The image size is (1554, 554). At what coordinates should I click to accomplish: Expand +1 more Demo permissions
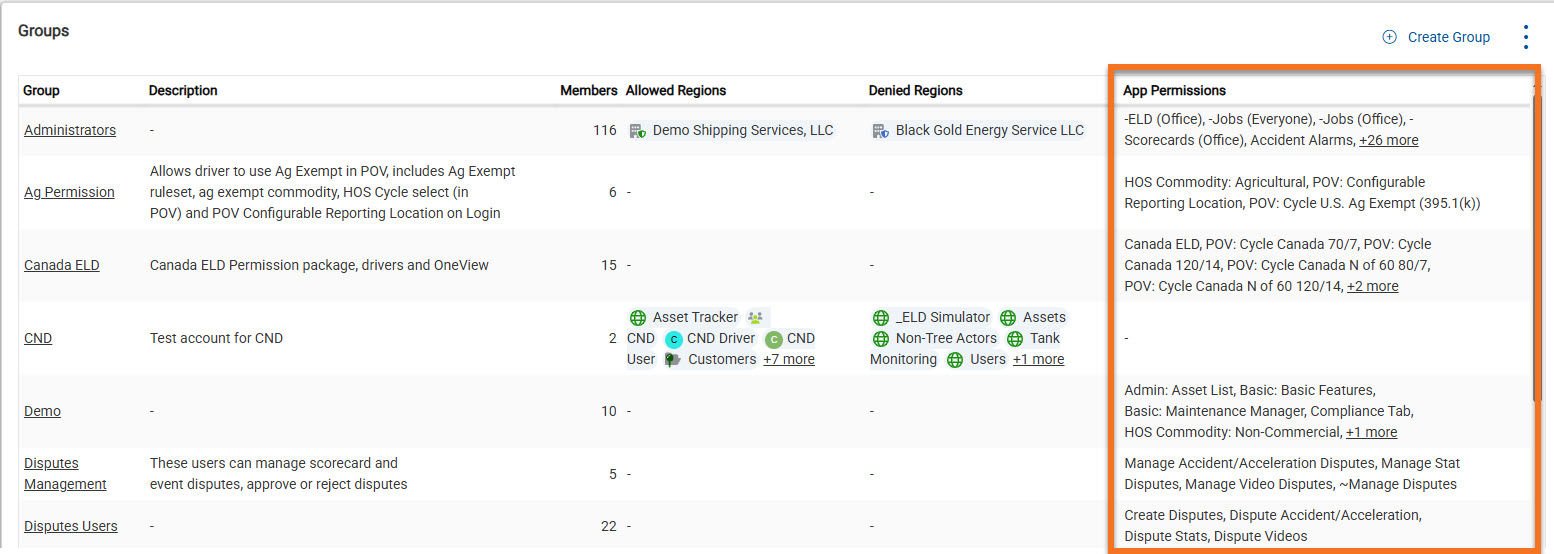point(1371,432)
